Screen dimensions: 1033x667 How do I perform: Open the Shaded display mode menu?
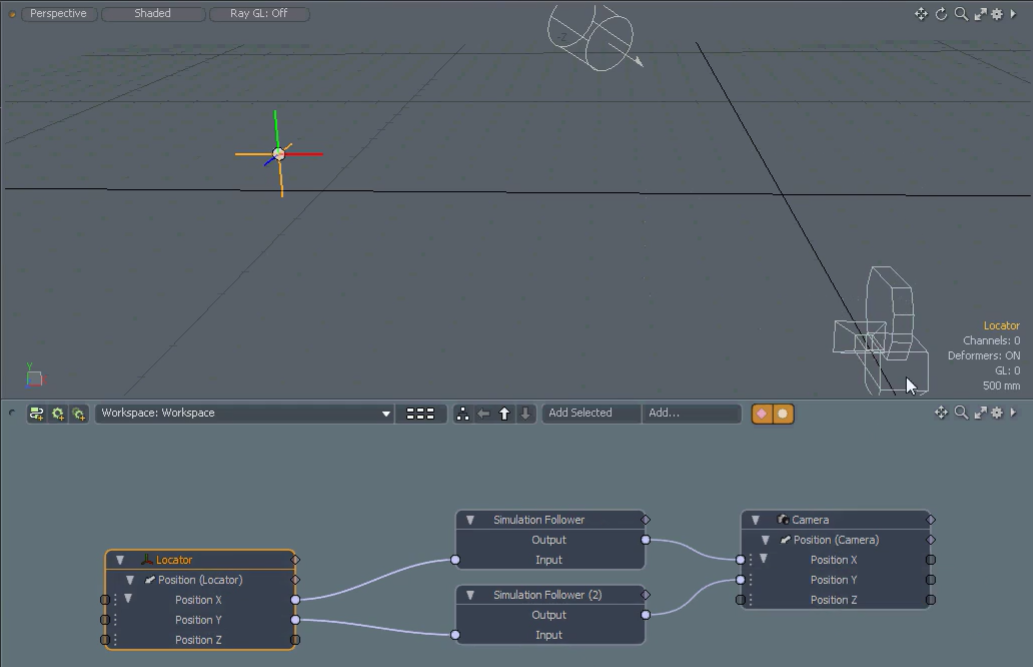click(153, 14)
